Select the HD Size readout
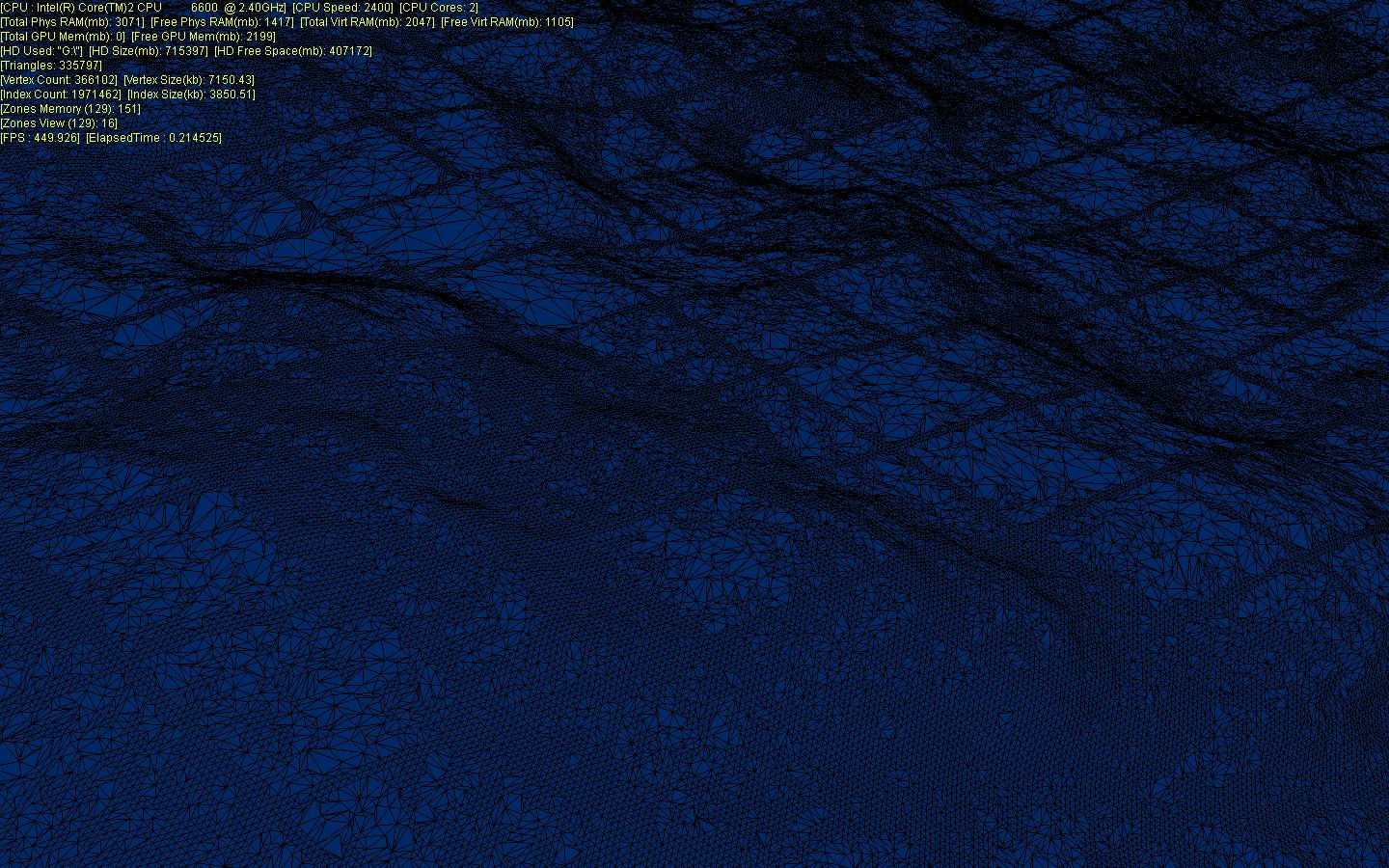The image size is (1389, 868). [x=149, y=51]
